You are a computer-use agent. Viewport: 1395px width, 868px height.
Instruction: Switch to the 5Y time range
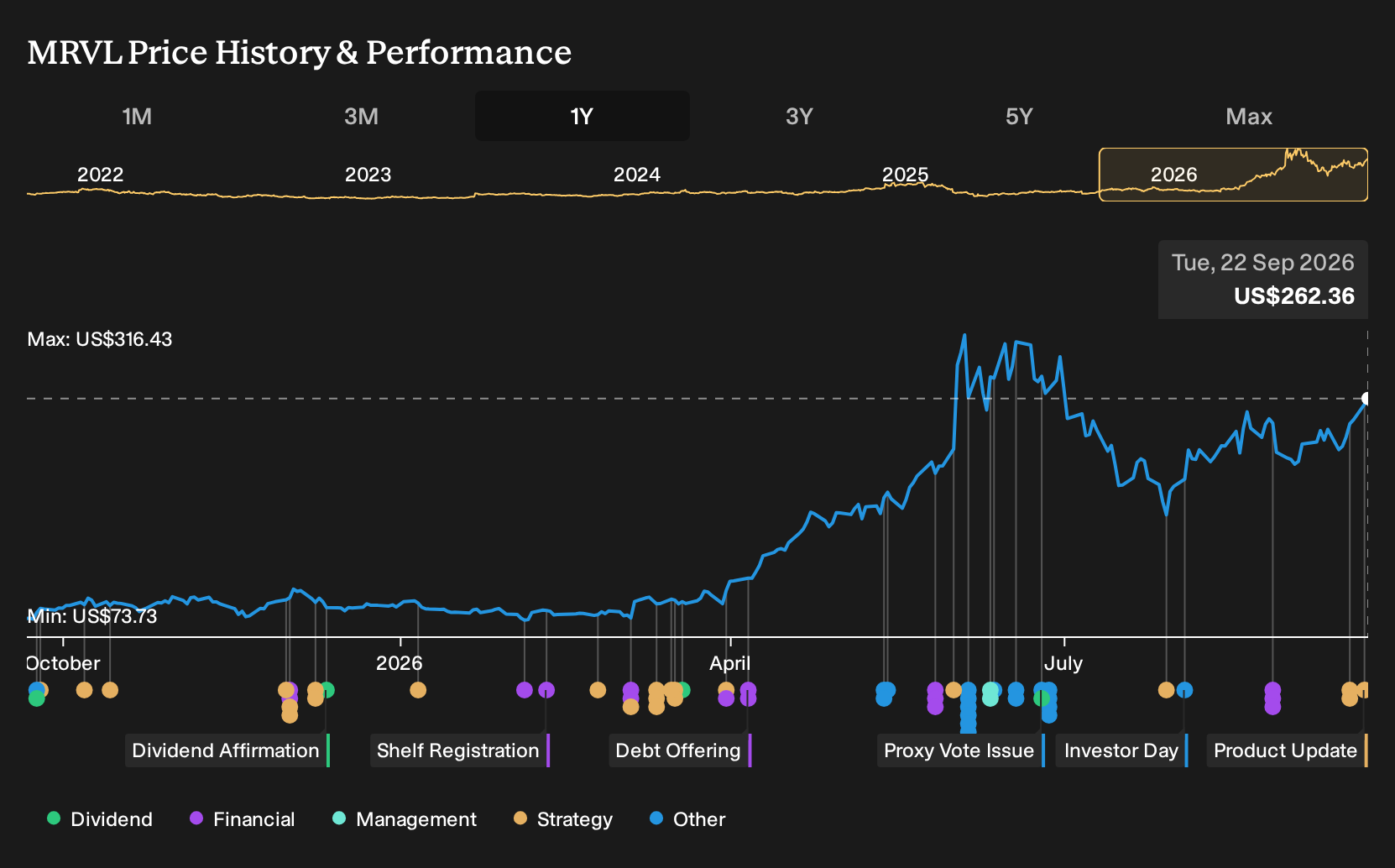pyautogui.click(x=1019, y=116)
